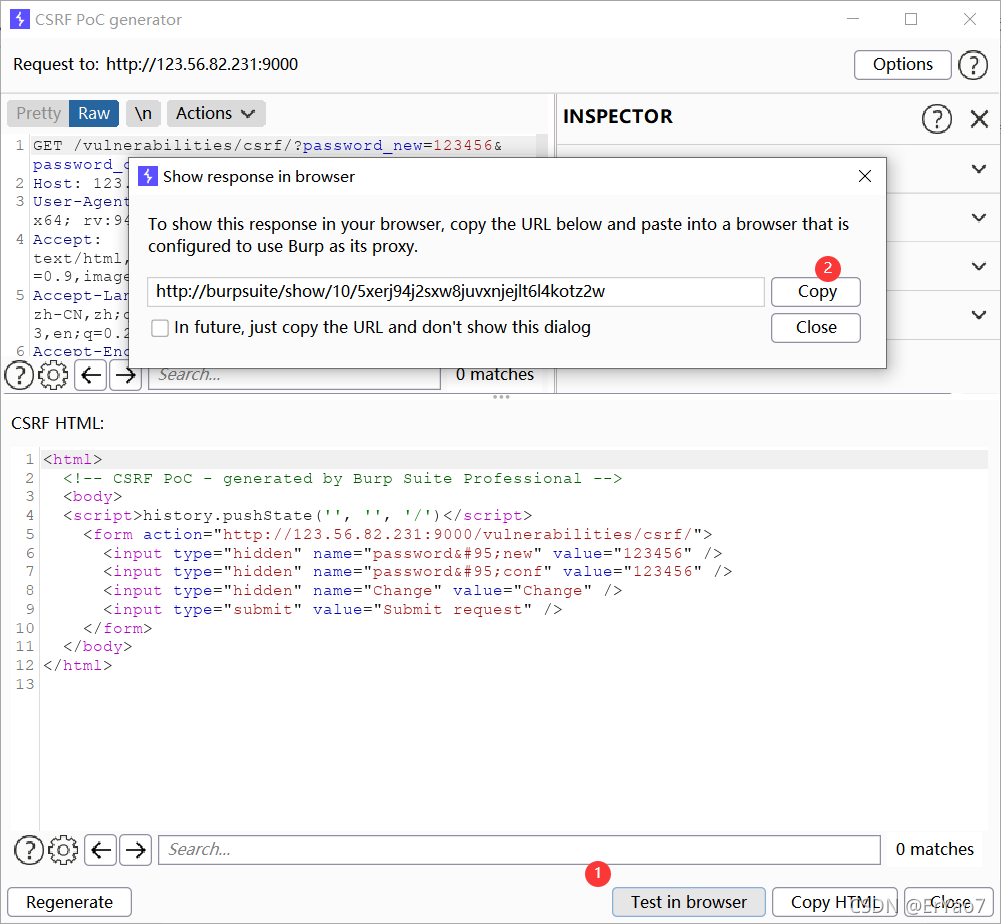
Task: Focus the request Search field
Action: 294,375
